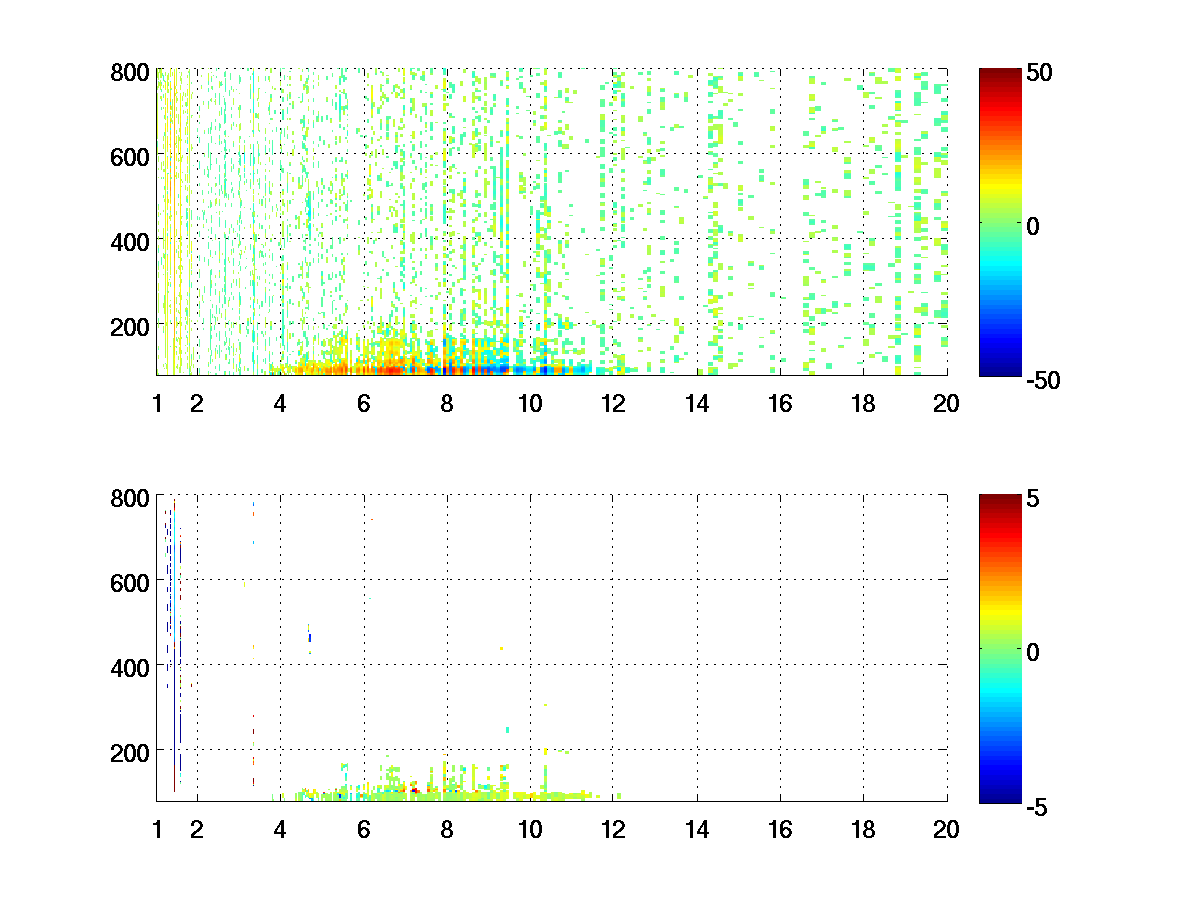Select top plot y-axis label 800

coord(131,72)
